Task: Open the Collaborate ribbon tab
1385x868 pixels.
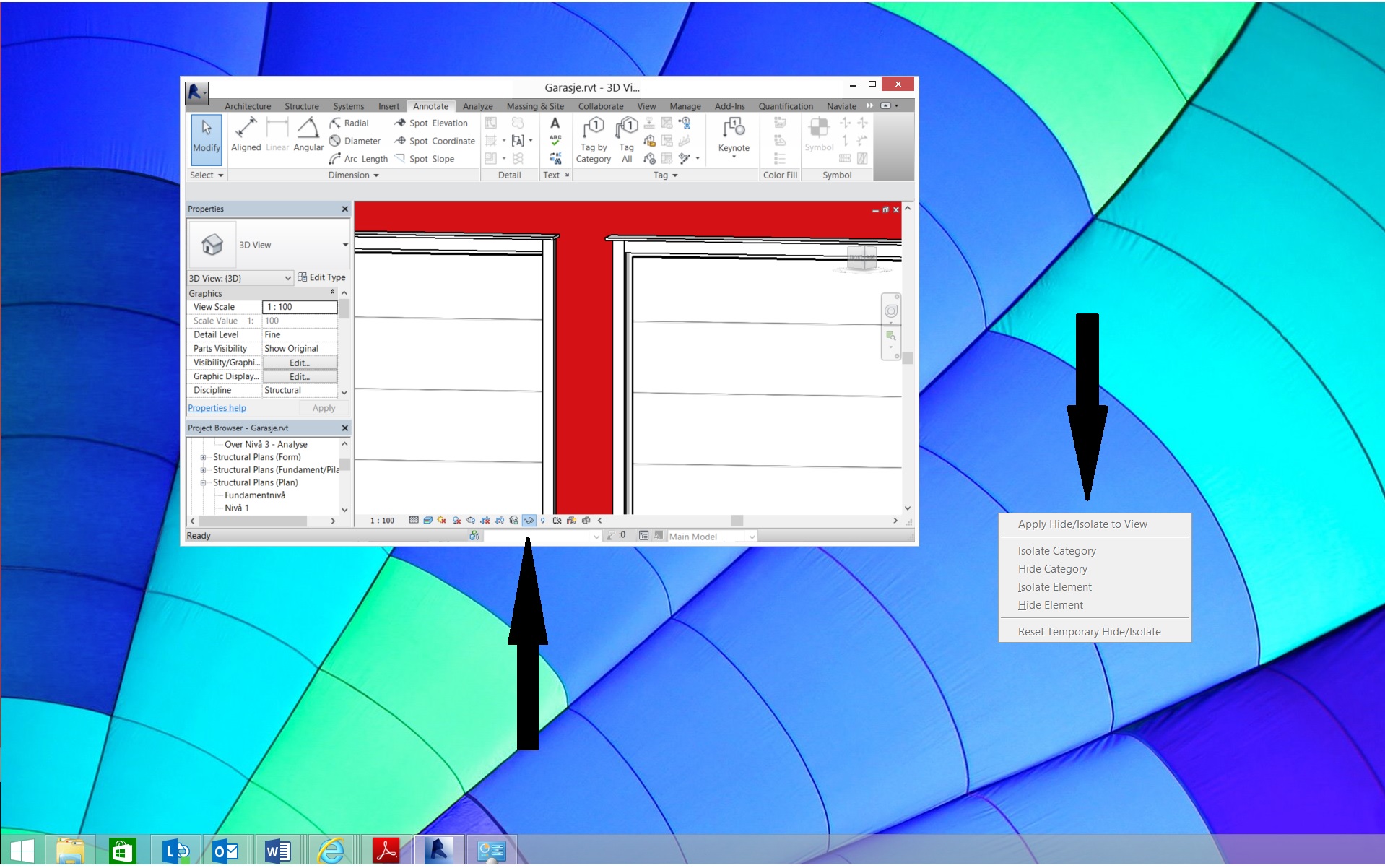Action: coord(601,106)
